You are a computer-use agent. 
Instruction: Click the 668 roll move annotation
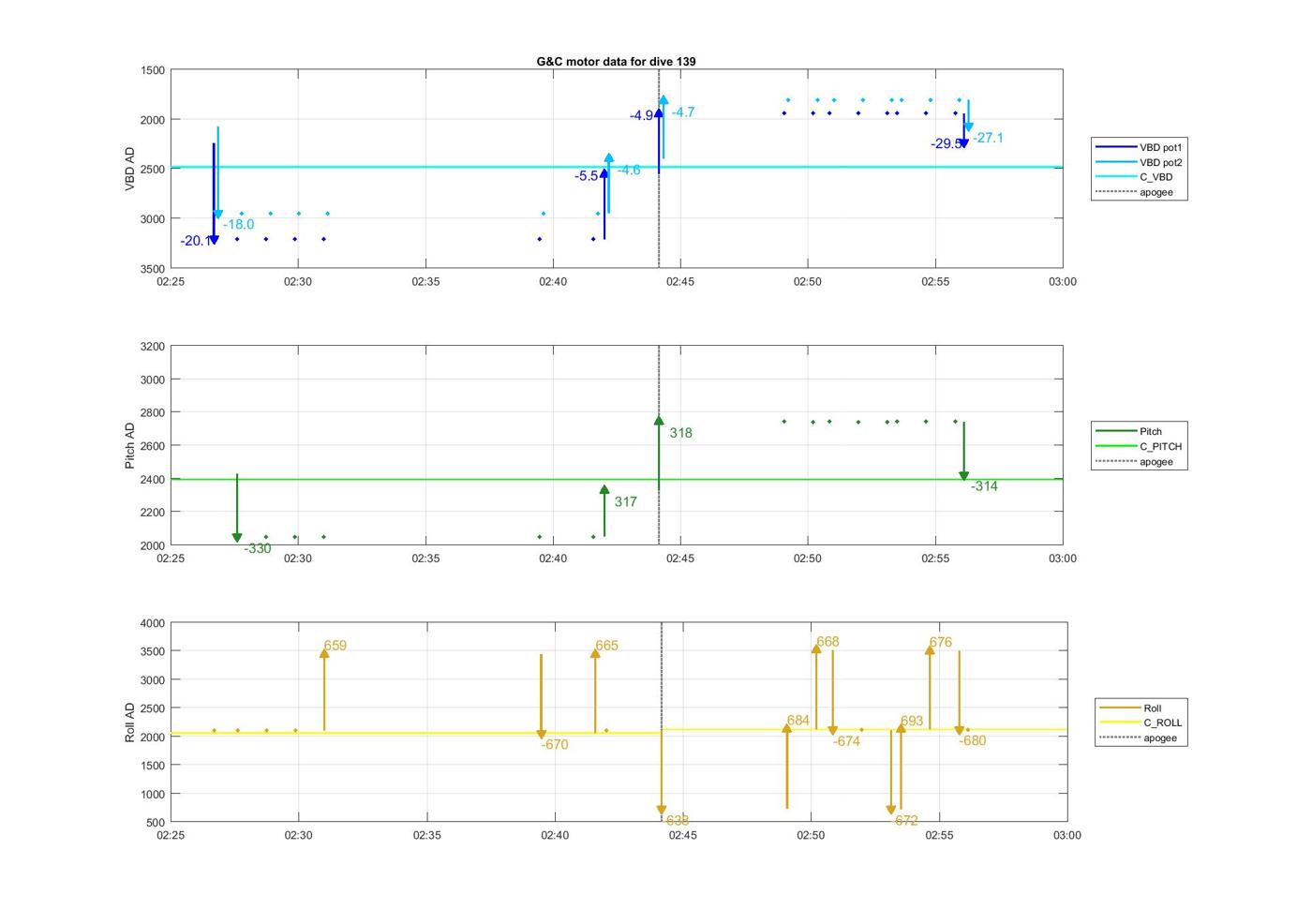pyautogui.click(x=827, y=641)
